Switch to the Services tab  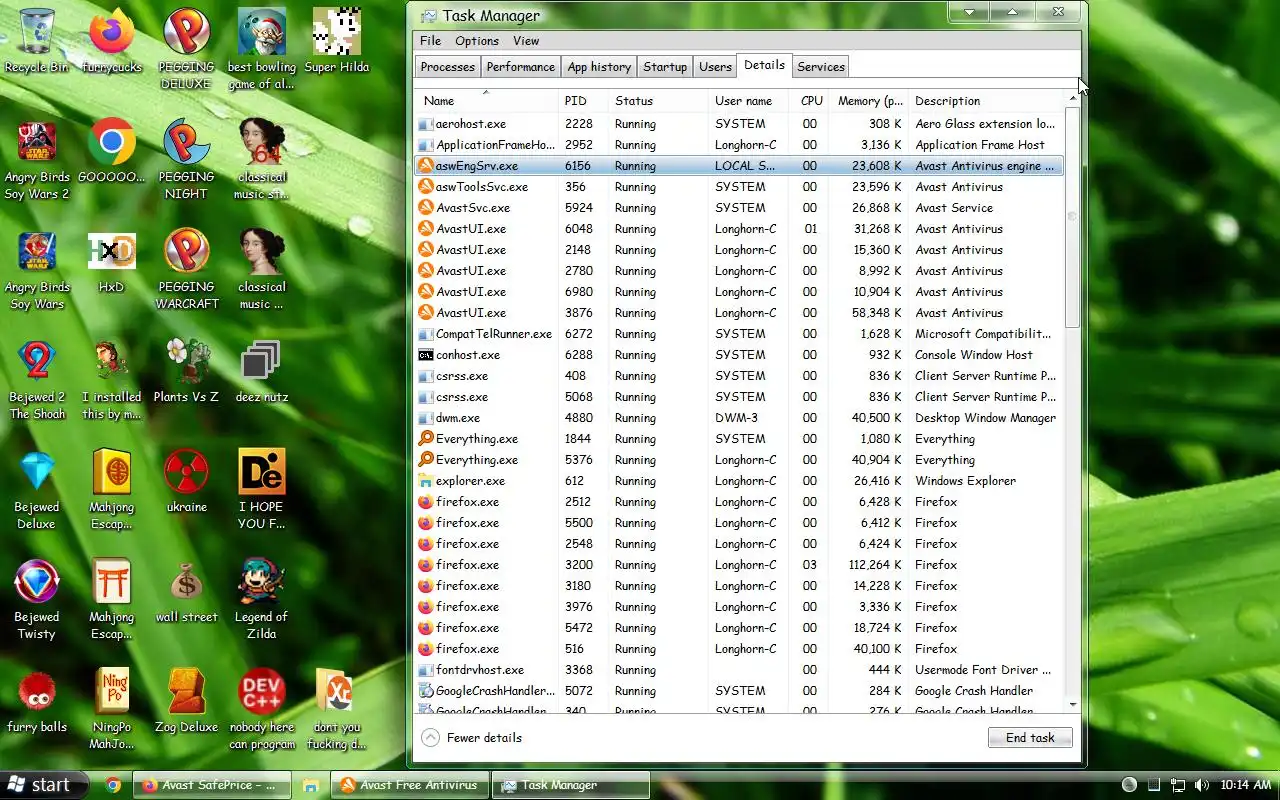tap(821, 67)
